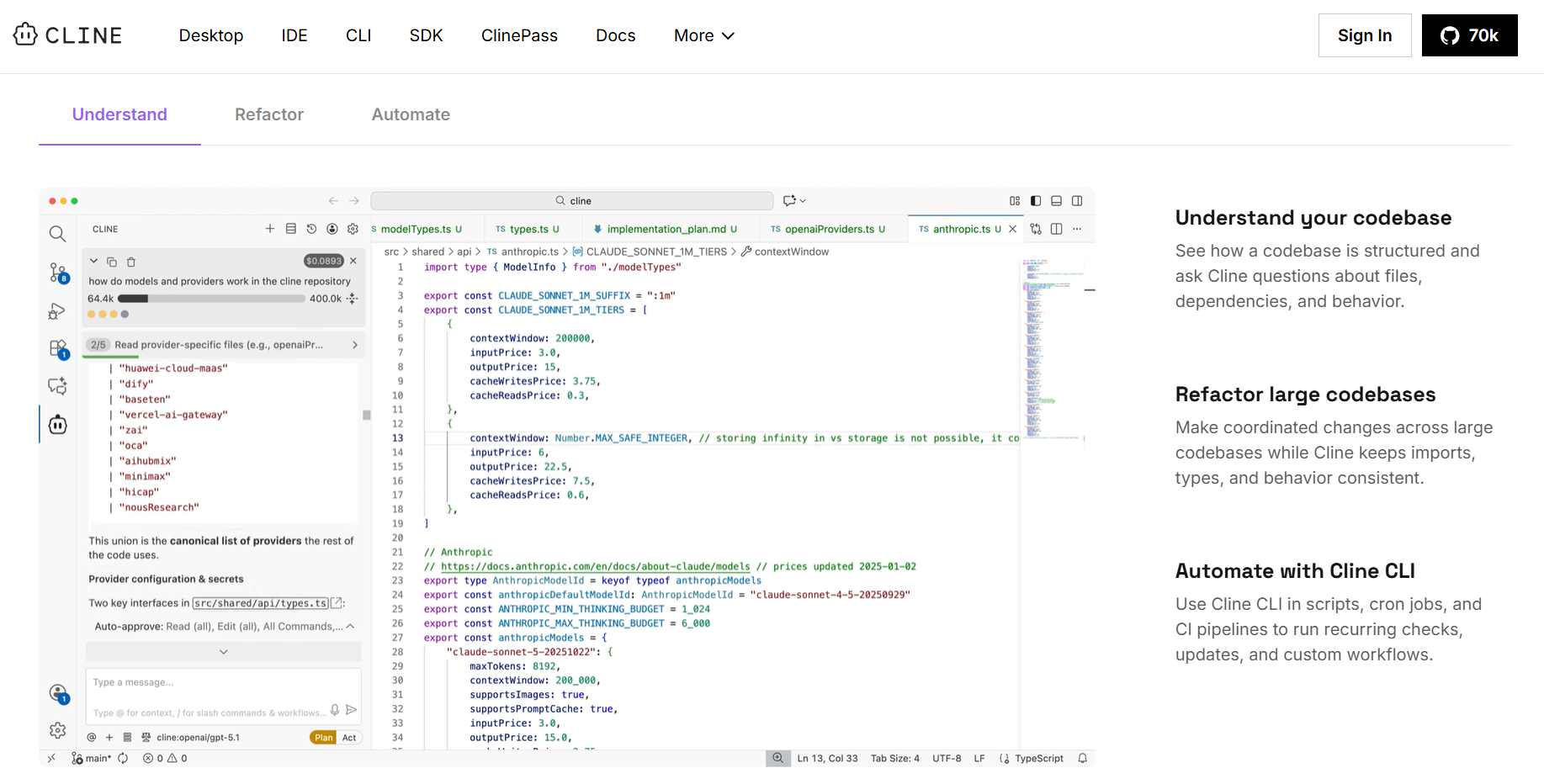Switch to the openaiProviders.ts editor tab
The height and width of the screenshot is (784, 1544).
coord(833,229)
